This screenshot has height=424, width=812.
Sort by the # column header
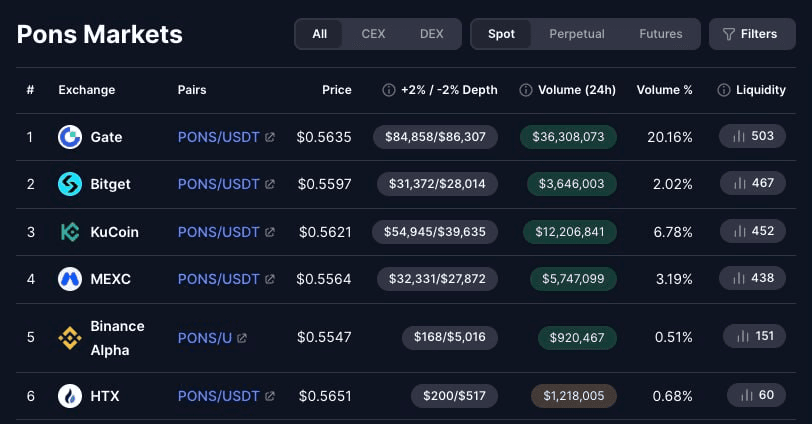[31, 90]
